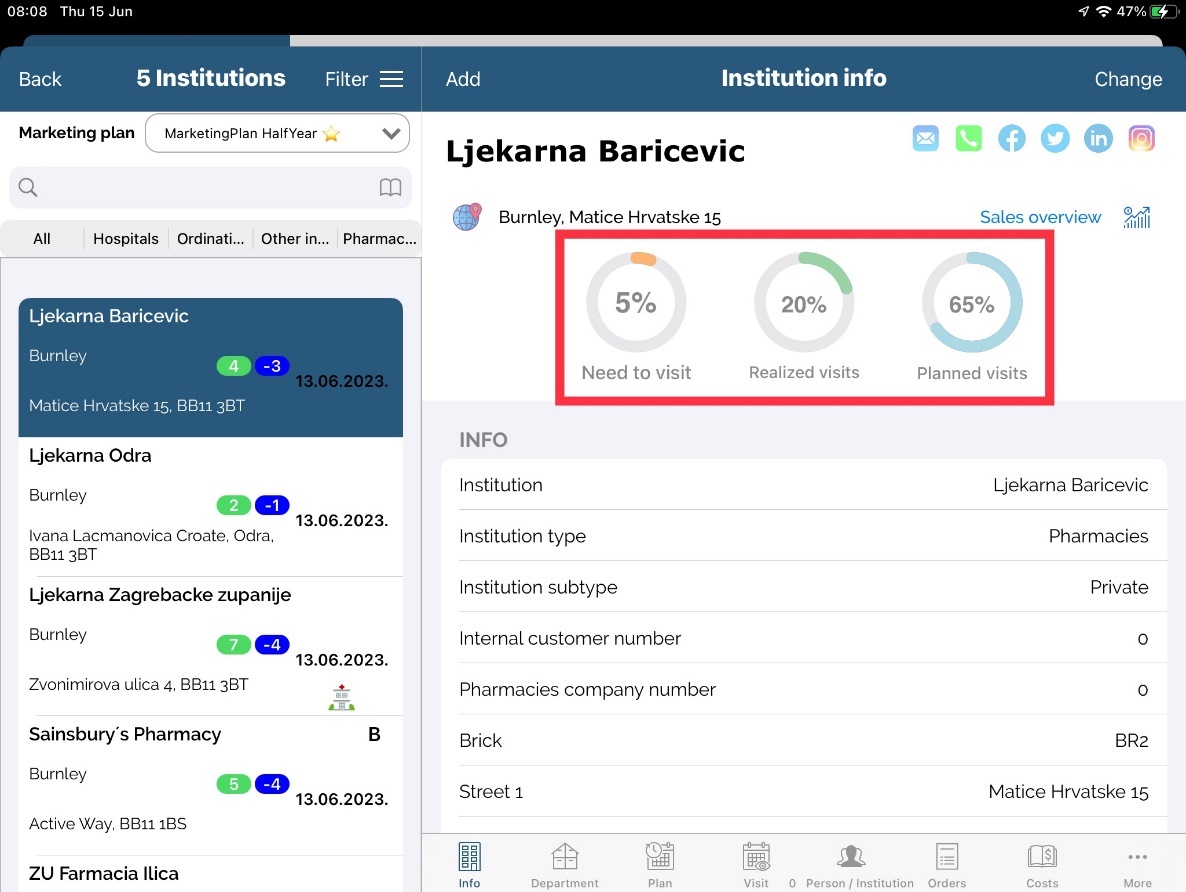The image size is (1186, 892).
Task: Open the Sales overview link
Action: (1040, 217)
